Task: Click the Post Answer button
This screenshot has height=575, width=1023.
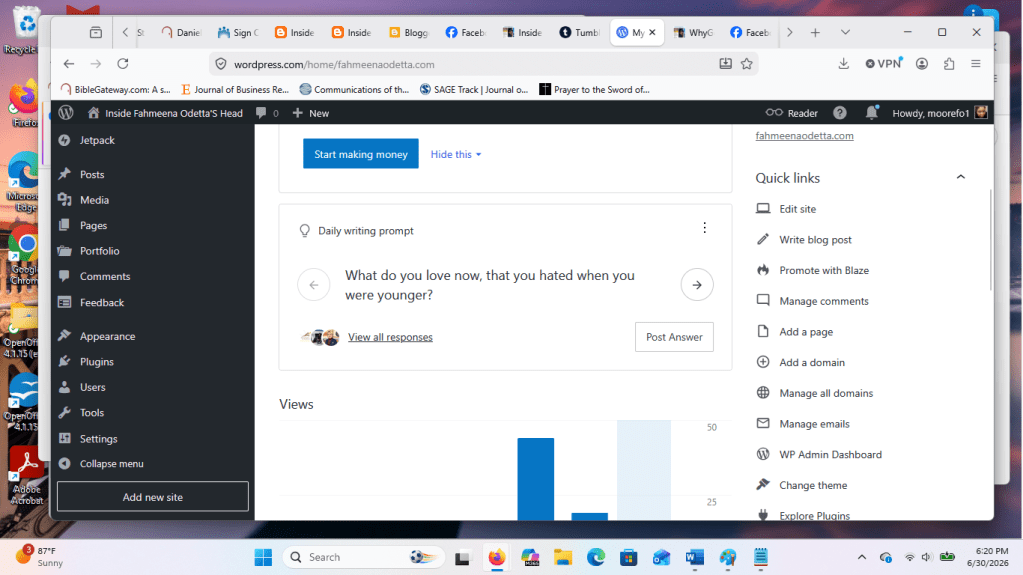Action: click(x=674, y=337)
